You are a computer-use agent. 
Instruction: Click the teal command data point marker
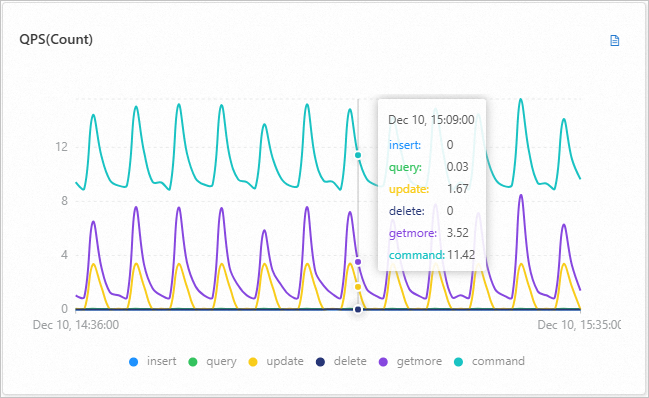coord(358,155)
